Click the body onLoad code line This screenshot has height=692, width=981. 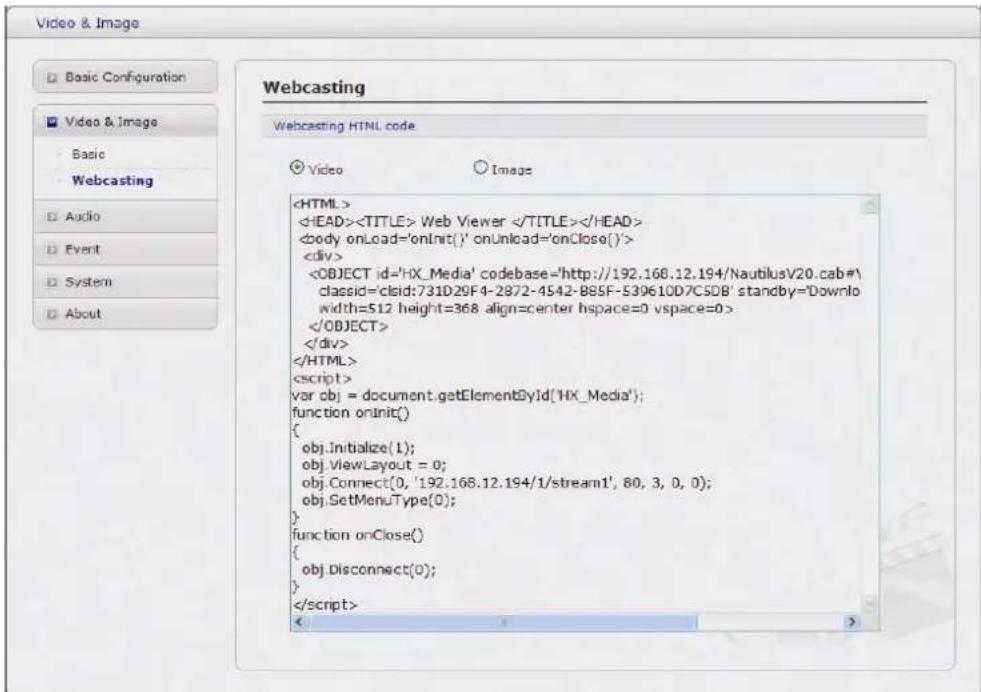466,239
